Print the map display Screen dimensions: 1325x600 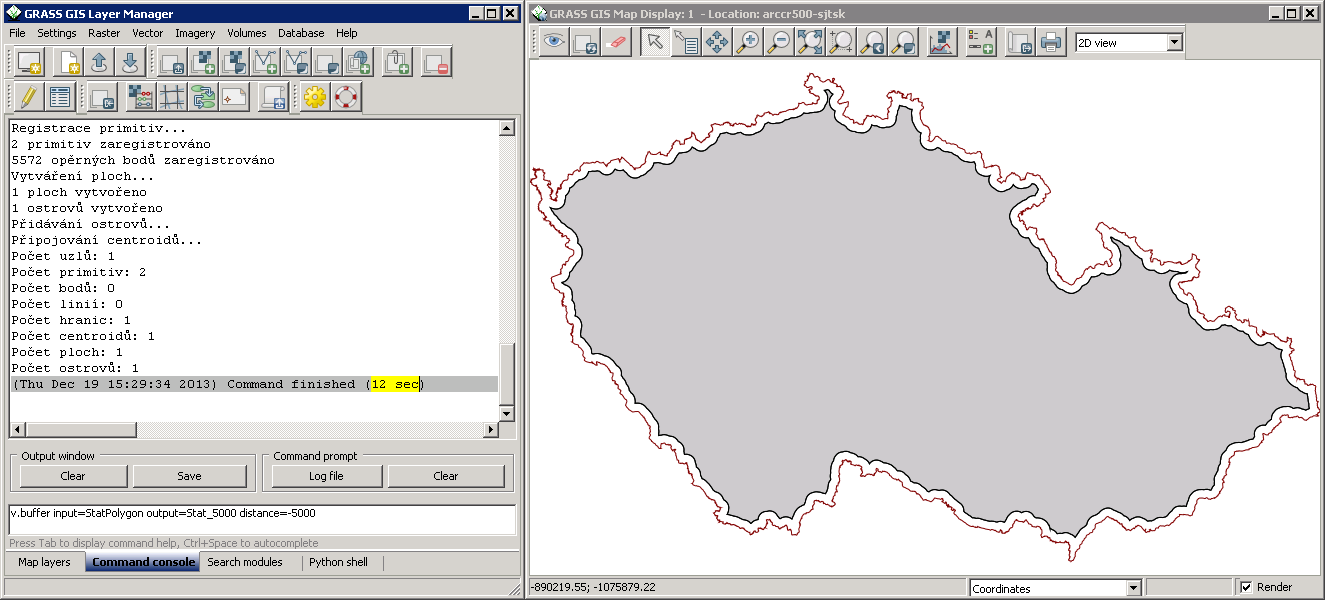click(1050, 42)
